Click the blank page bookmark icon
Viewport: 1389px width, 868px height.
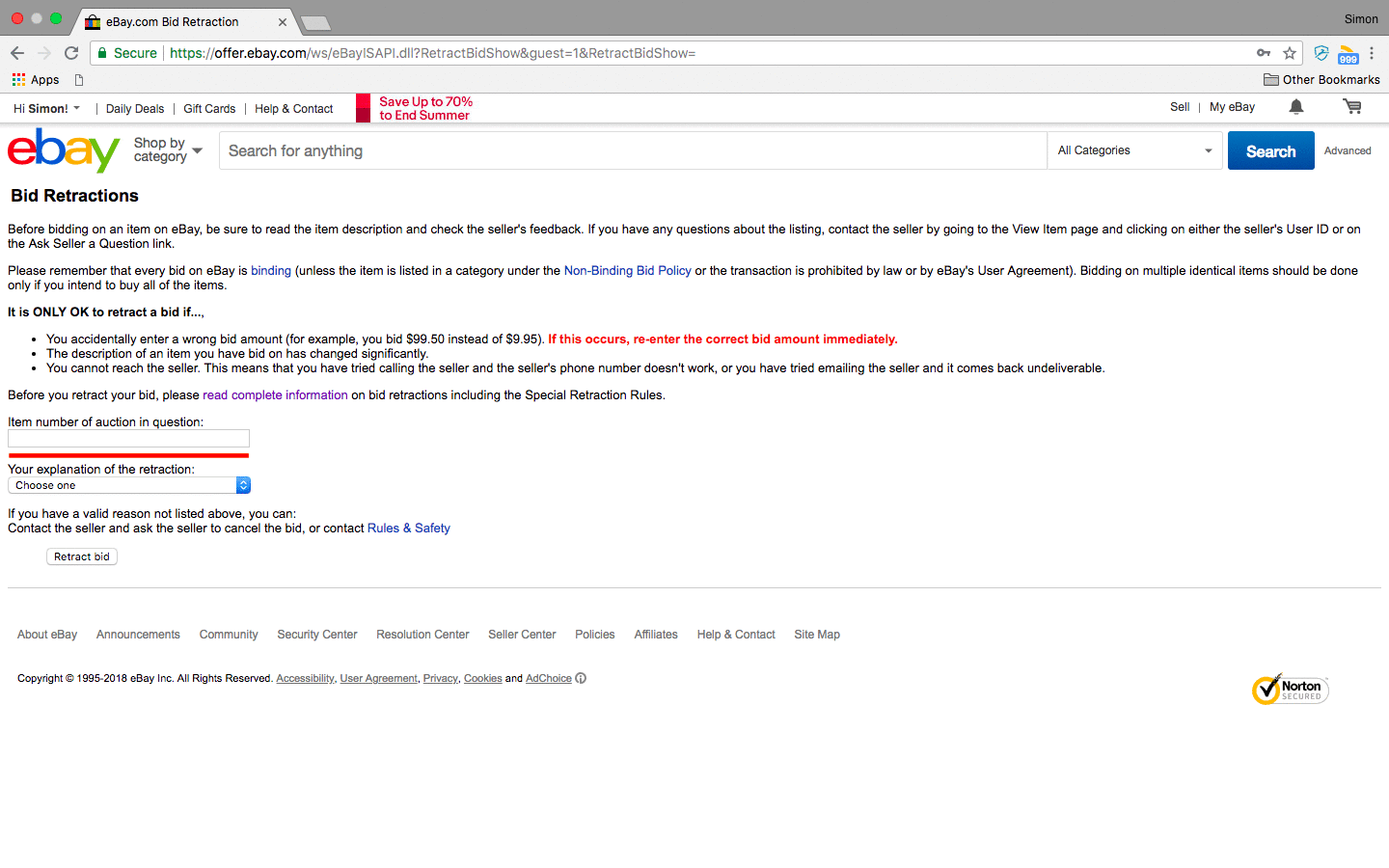pyautogui.click(x=79, y=80)
